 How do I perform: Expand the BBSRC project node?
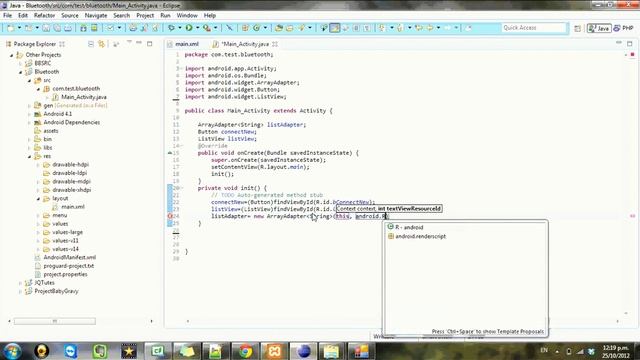[20, 63]
